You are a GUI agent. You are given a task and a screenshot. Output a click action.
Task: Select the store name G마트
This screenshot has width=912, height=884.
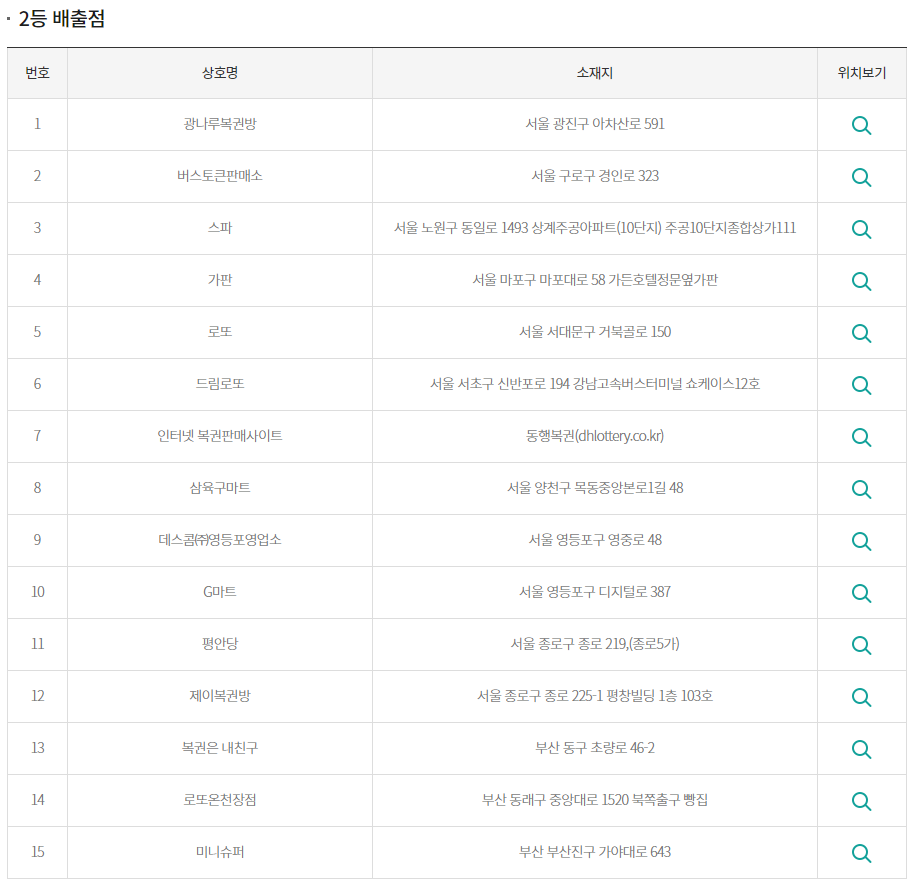tap(220, 592)
